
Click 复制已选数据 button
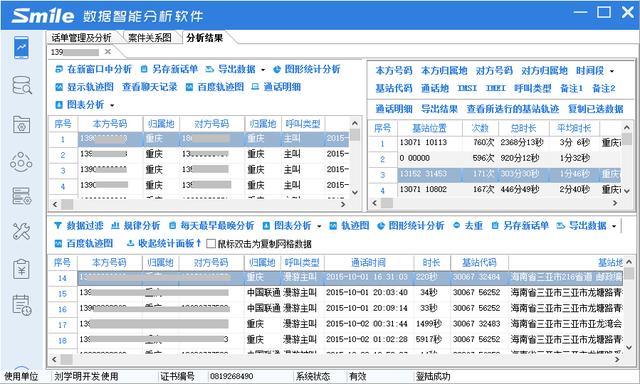click(596, 109)
